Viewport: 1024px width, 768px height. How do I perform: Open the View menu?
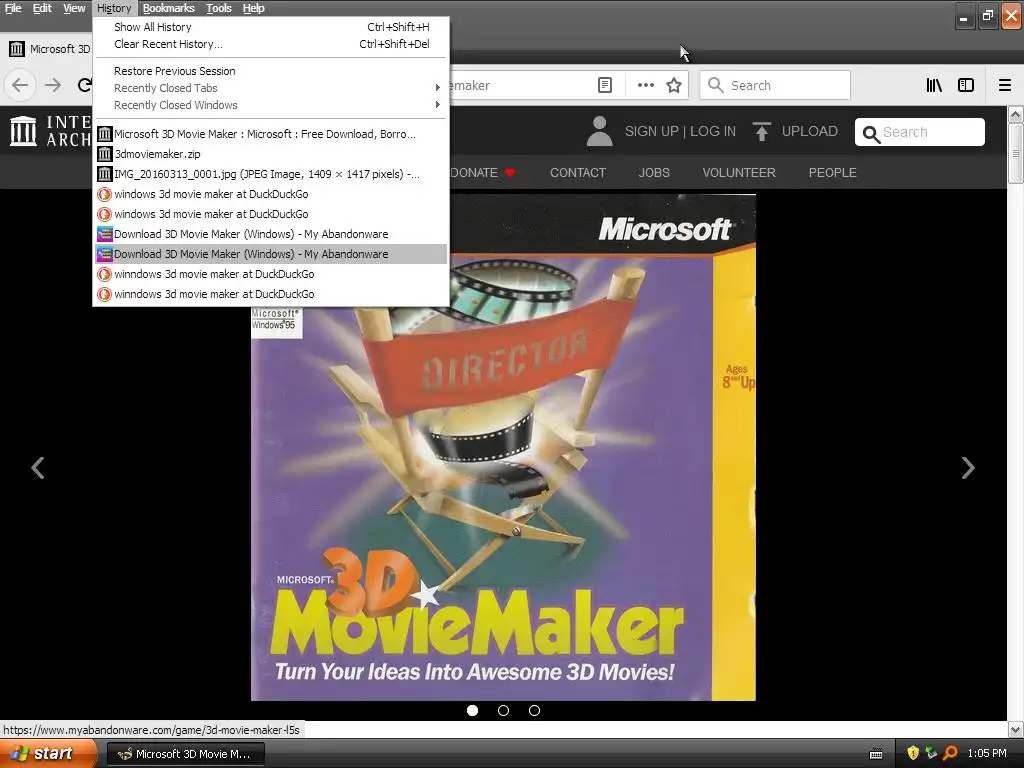(x=74, y=8)
